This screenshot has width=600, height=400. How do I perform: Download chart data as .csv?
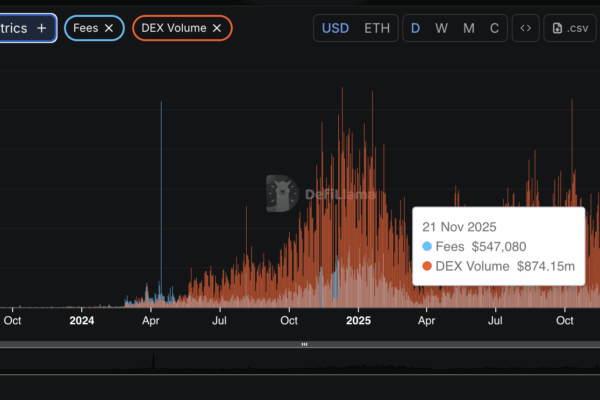[x=569, y=28]
